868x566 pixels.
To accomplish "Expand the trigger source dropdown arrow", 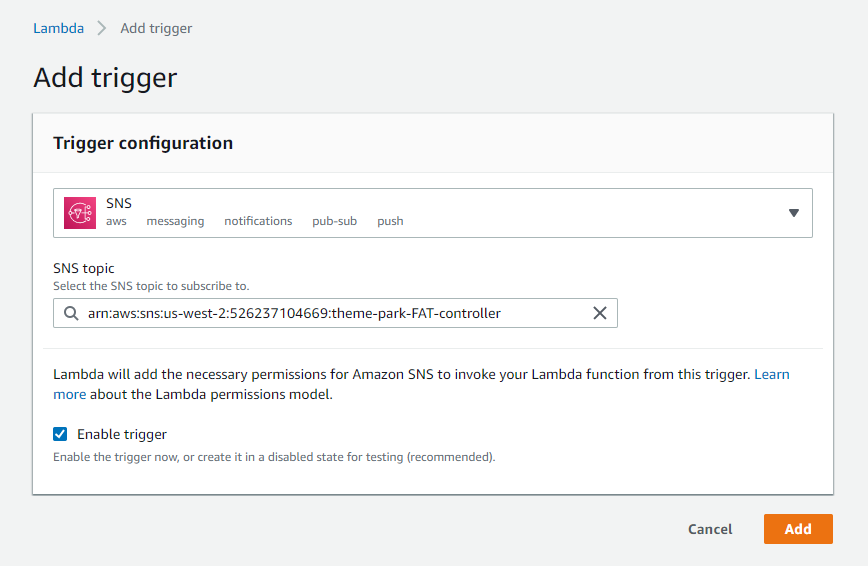I will 793,213.
